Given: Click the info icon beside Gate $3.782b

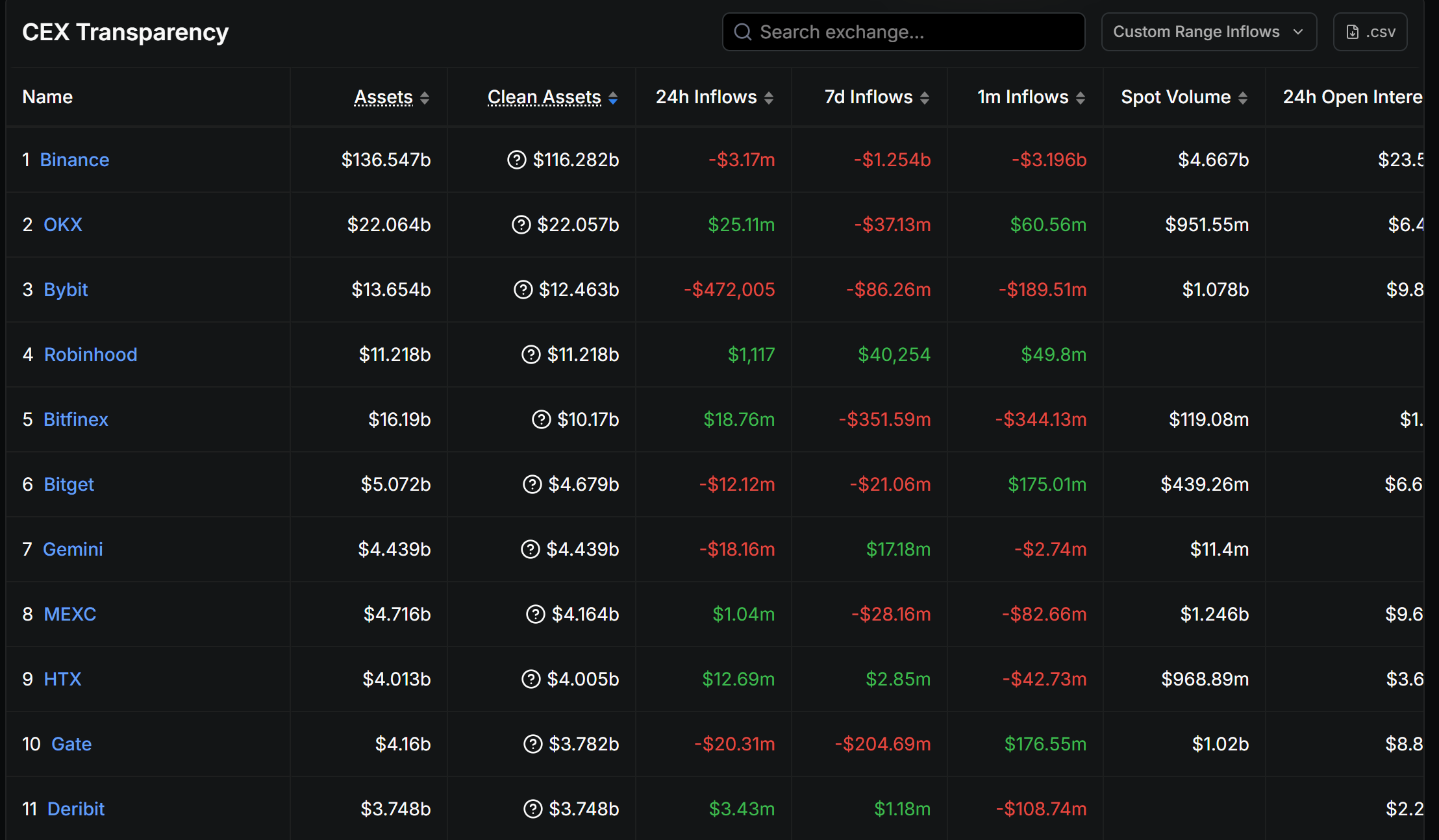Looking at the screenshot, I should coord(532,744).
